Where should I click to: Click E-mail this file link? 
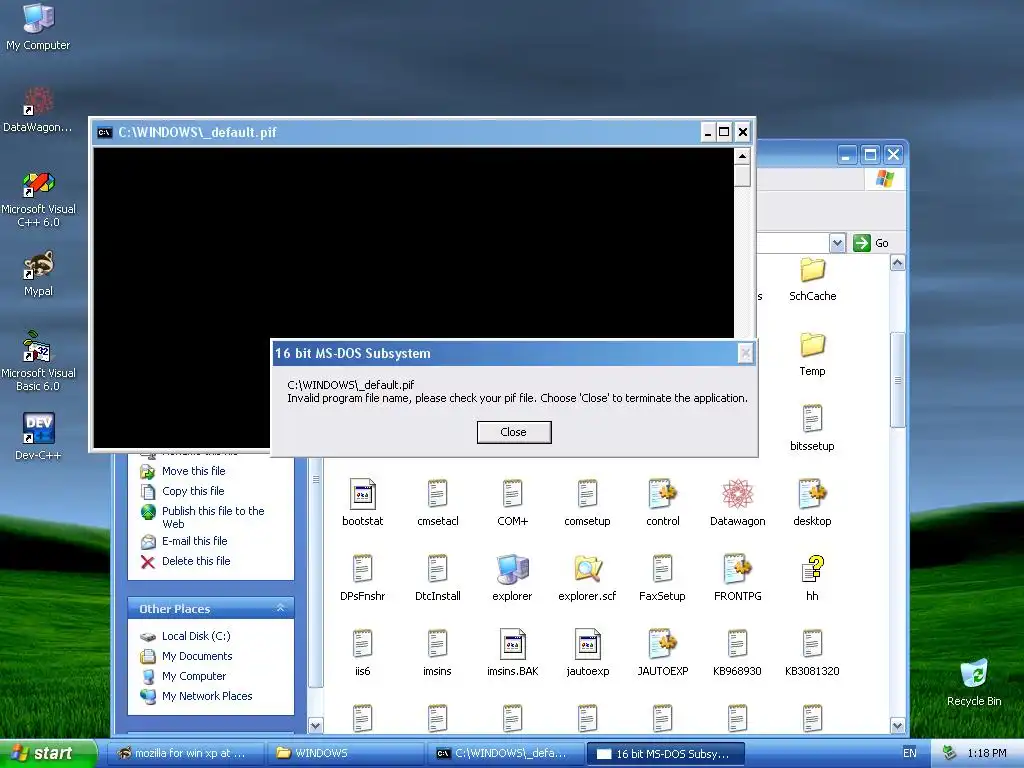click(195, 541)
